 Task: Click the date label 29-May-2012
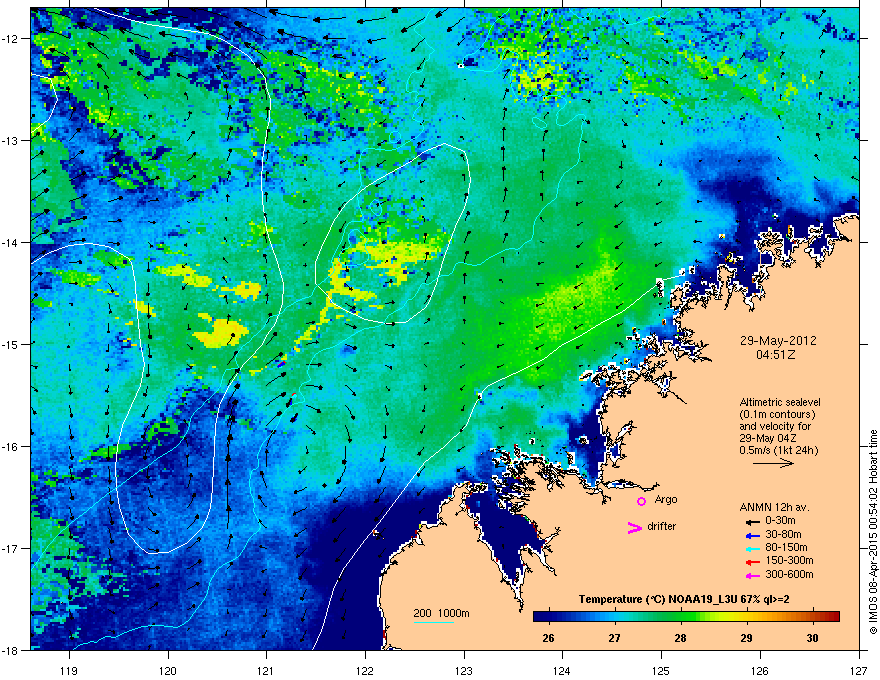pos(778,341)
